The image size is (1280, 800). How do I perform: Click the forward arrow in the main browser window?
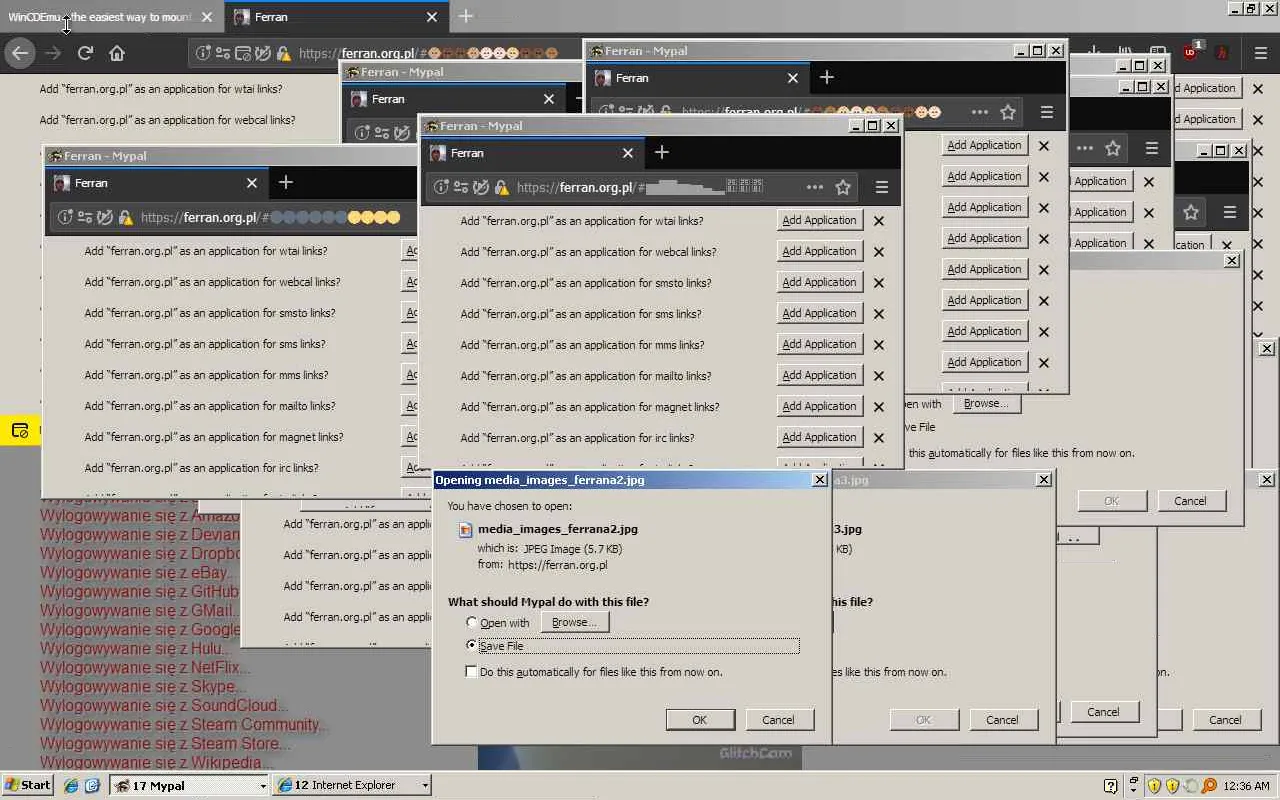(x=53, y=53)
